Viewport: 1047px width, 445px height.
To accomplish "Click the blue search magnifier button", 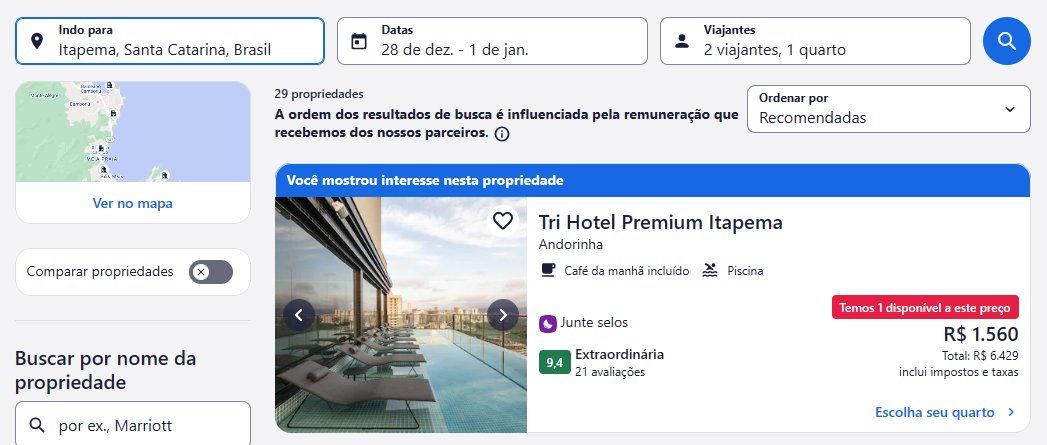I will tap(1006, 41).
